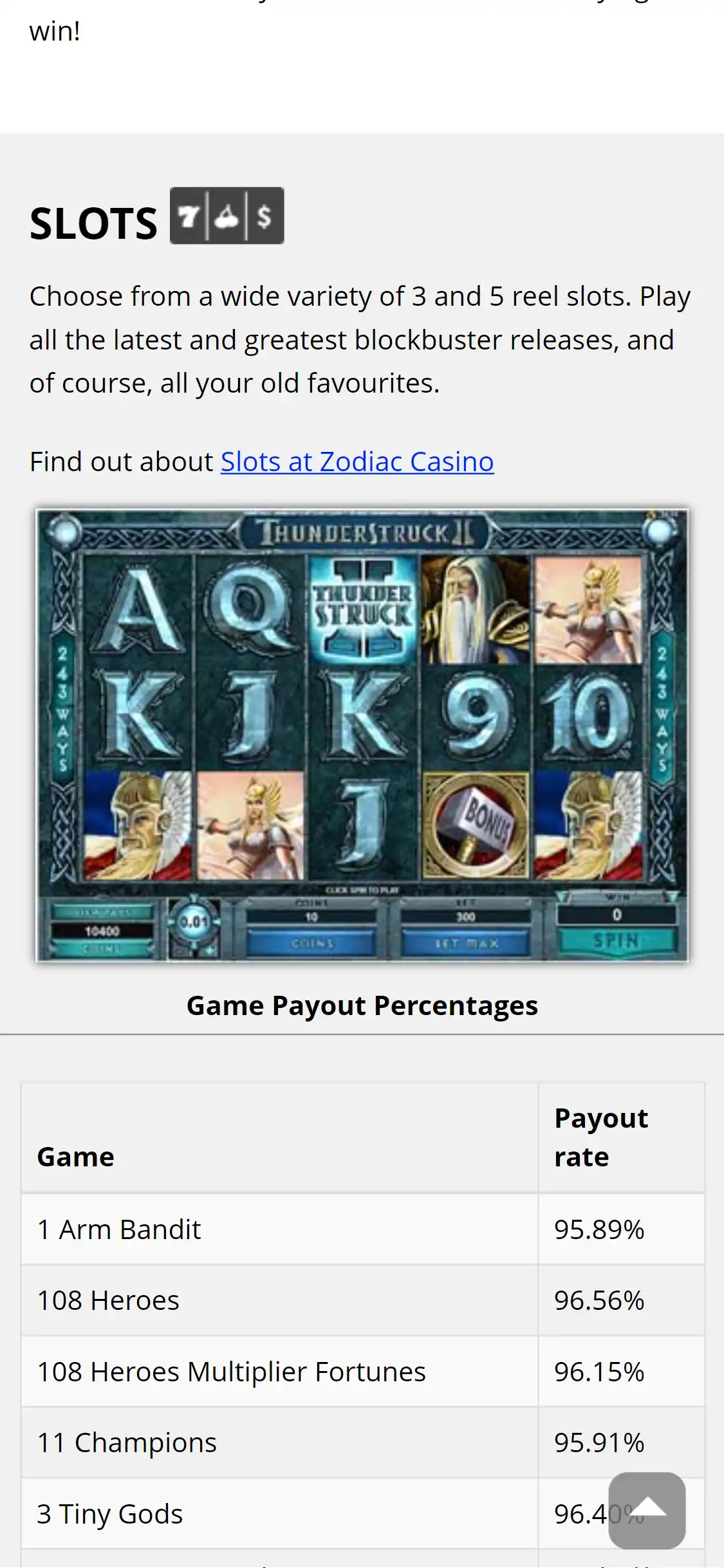The width and height of the screenshot is (724, 1568).
Task: Select the 11 Champions table row
Action: click(363, 1442)
